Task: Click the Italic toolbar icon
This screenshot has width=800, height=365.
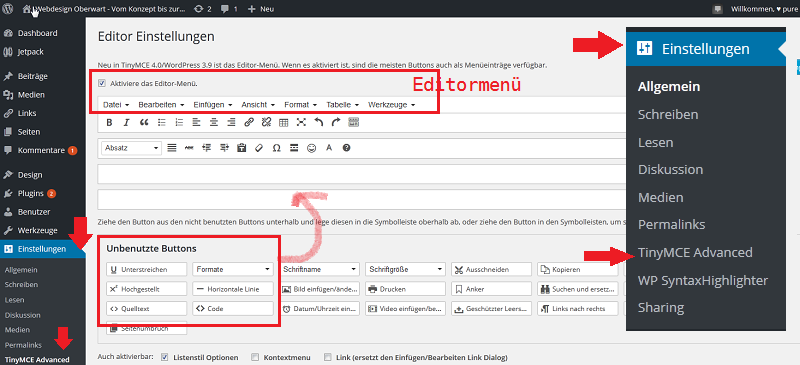Action: 127,122
